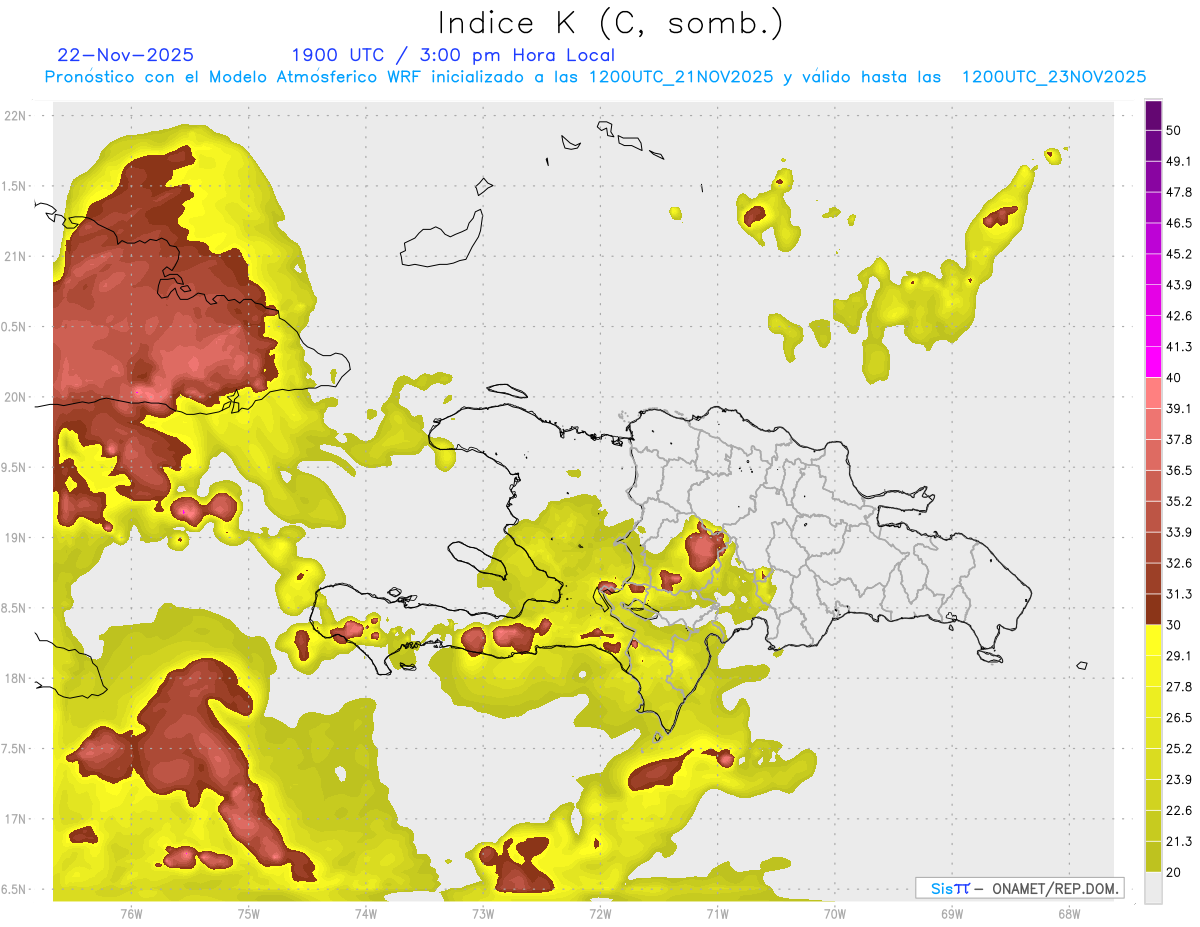Click the '45.2' color bar value
Screen dimensions: 1200x927
coord(1179,254)
